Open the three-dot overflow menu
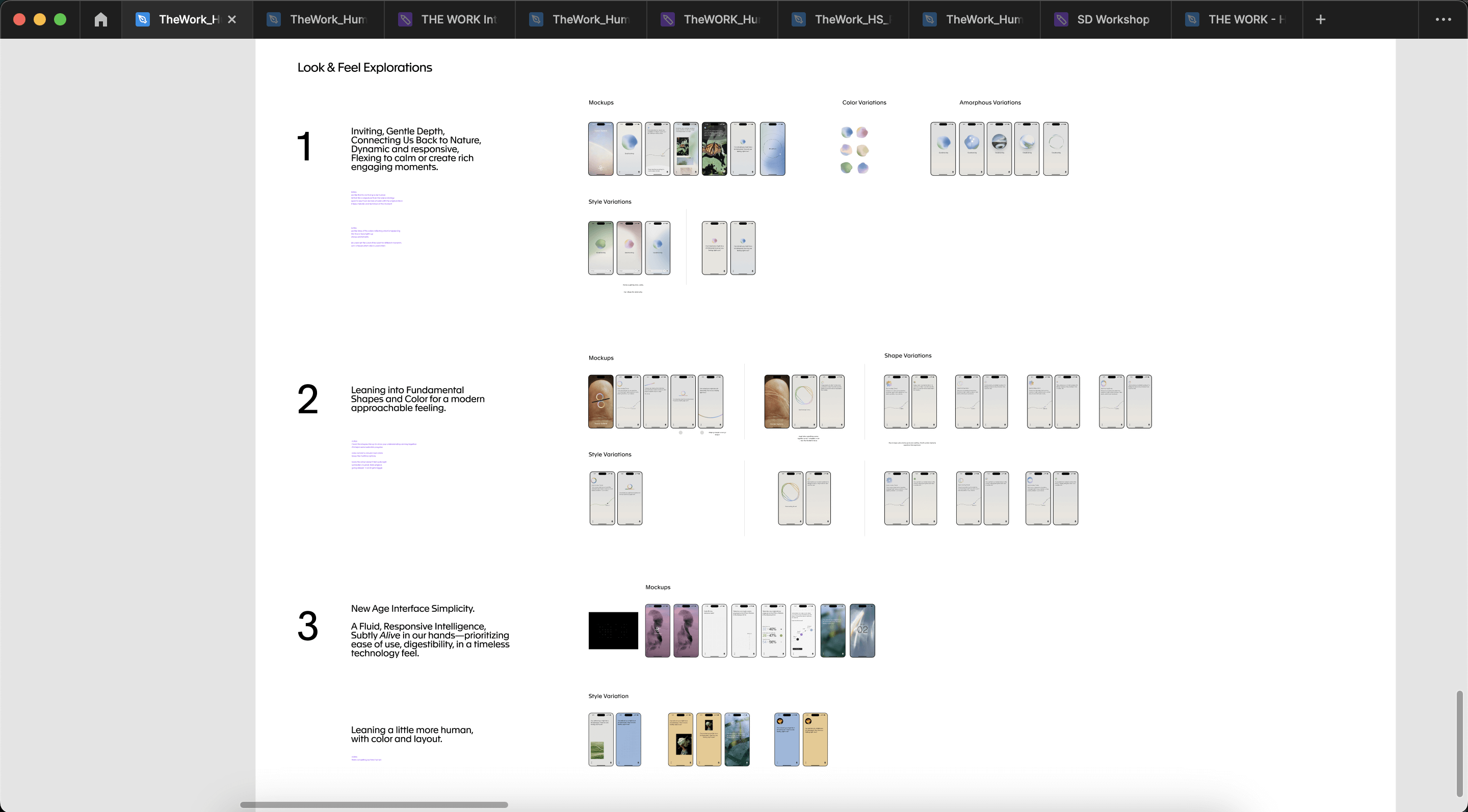The height and width of the screenshot is (812, 1468). [x=1443, y=19]
